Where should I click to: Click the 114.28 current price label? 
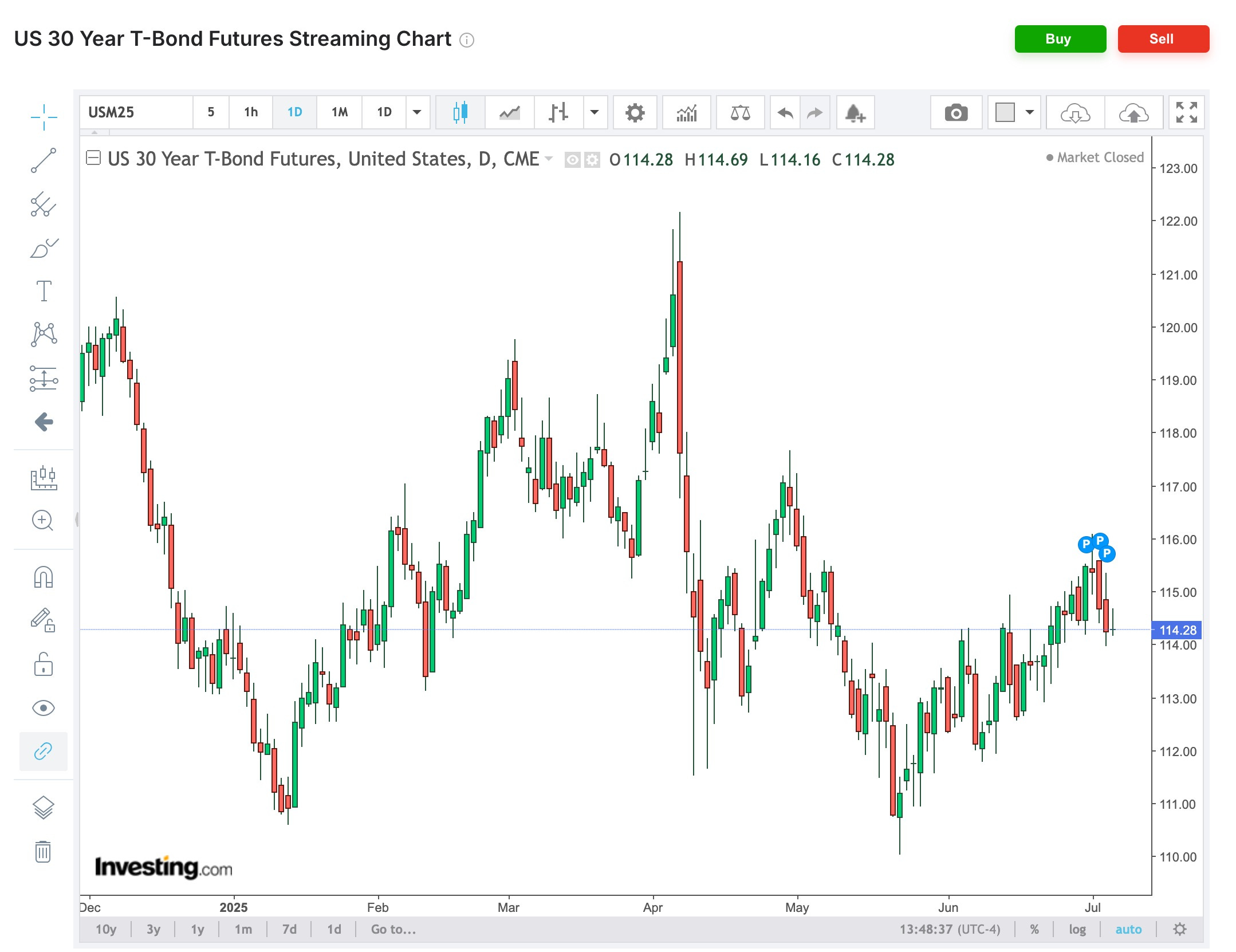click(1178, 630)
